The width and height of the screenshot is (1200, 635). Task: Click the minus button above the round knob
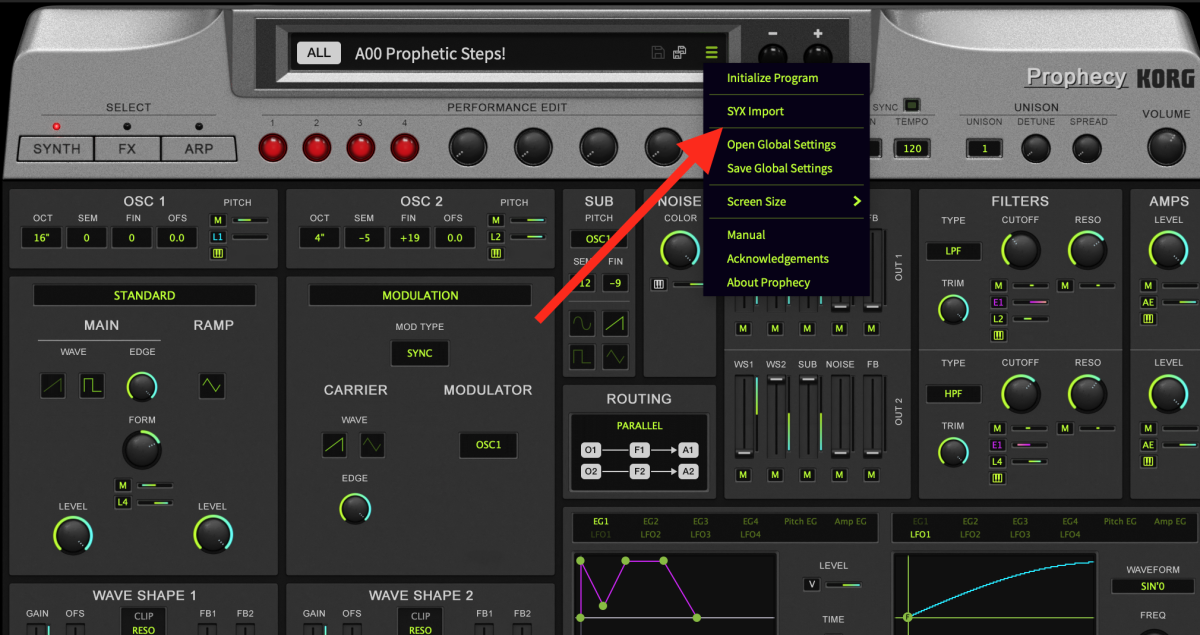coord(772,33)
